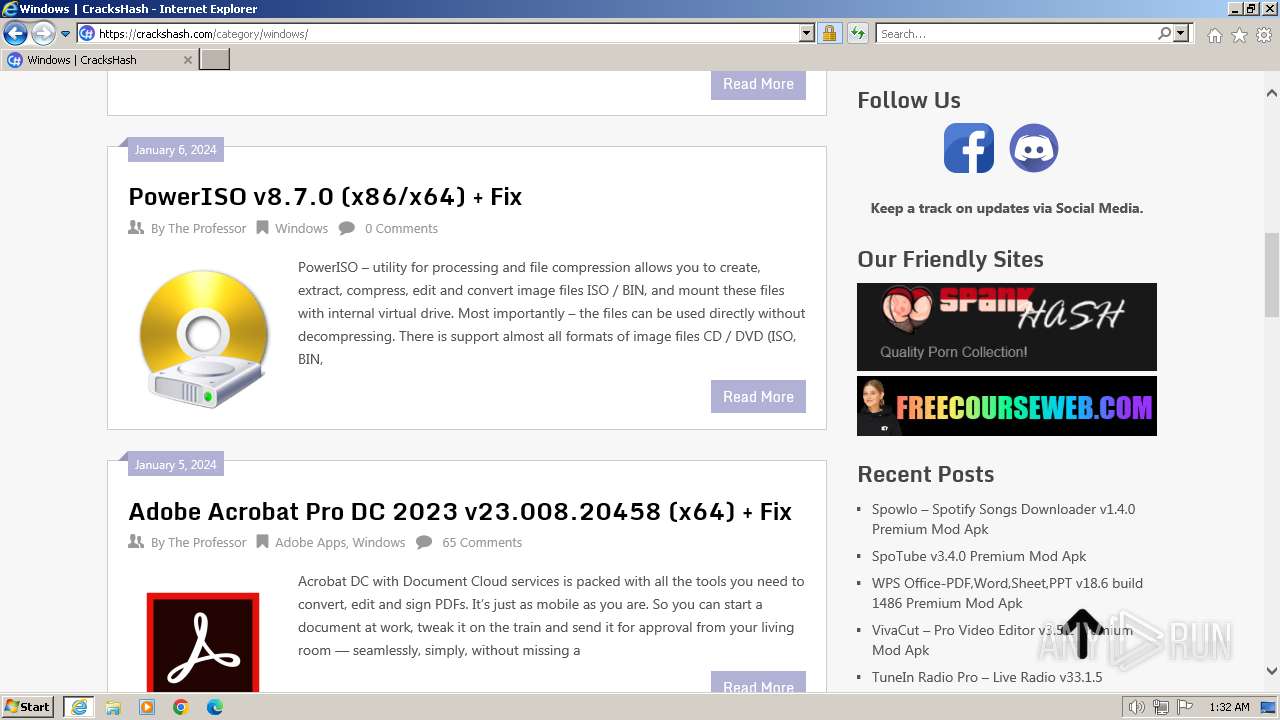Go back with the browser Back arrow
This screenshot has height=720, width=1280.
tap(15, 34)
